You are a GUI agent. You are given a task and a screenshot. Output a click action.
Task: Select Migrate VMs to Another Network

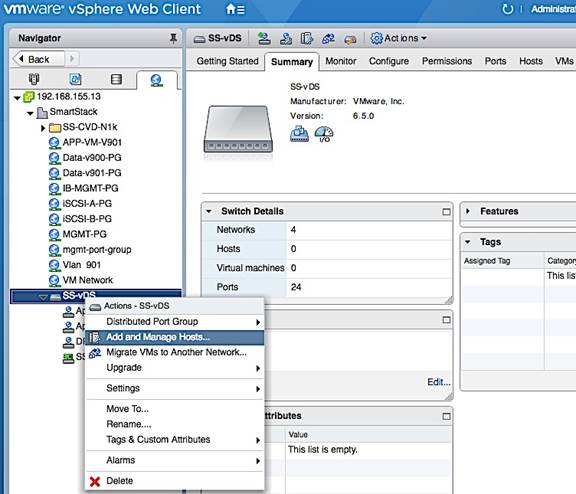tap(175, 352)
